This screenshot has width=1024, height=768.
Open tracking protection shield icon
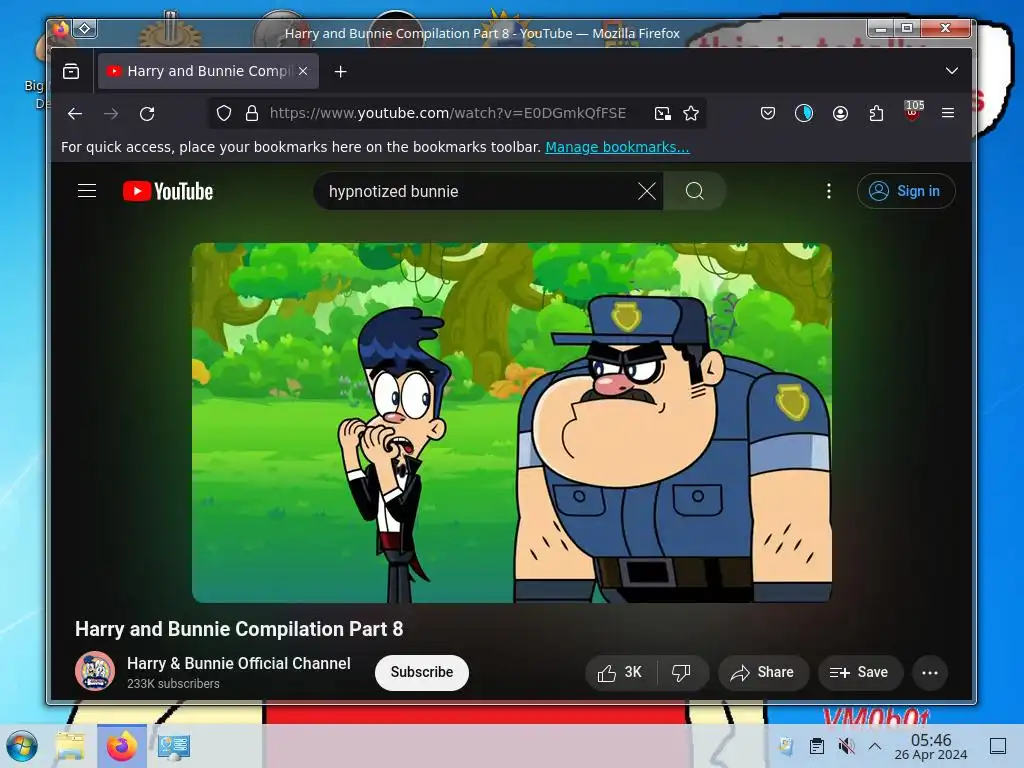[224, 114]
